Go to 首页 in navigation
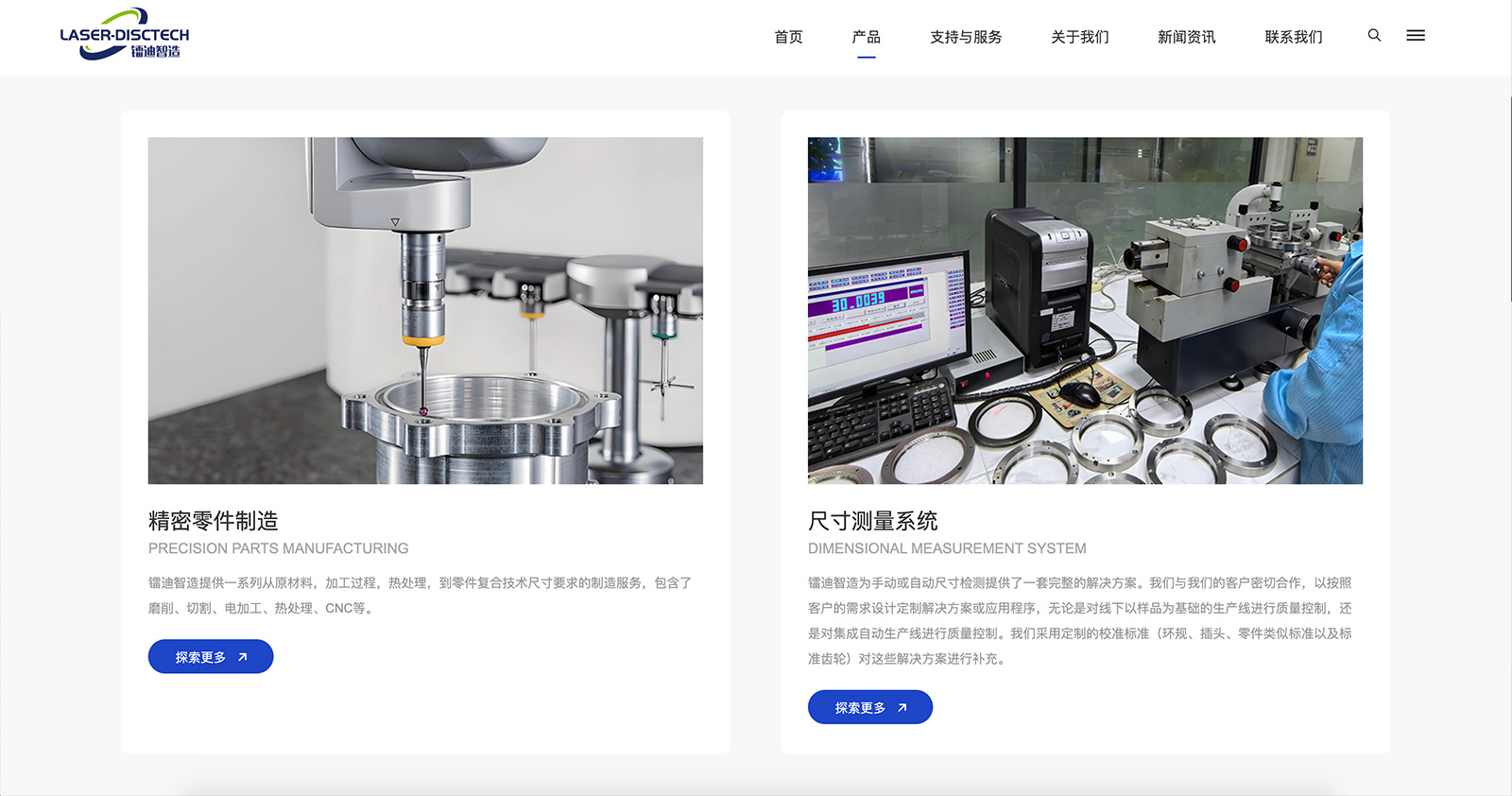1512x796 pixels. (788, 37)
